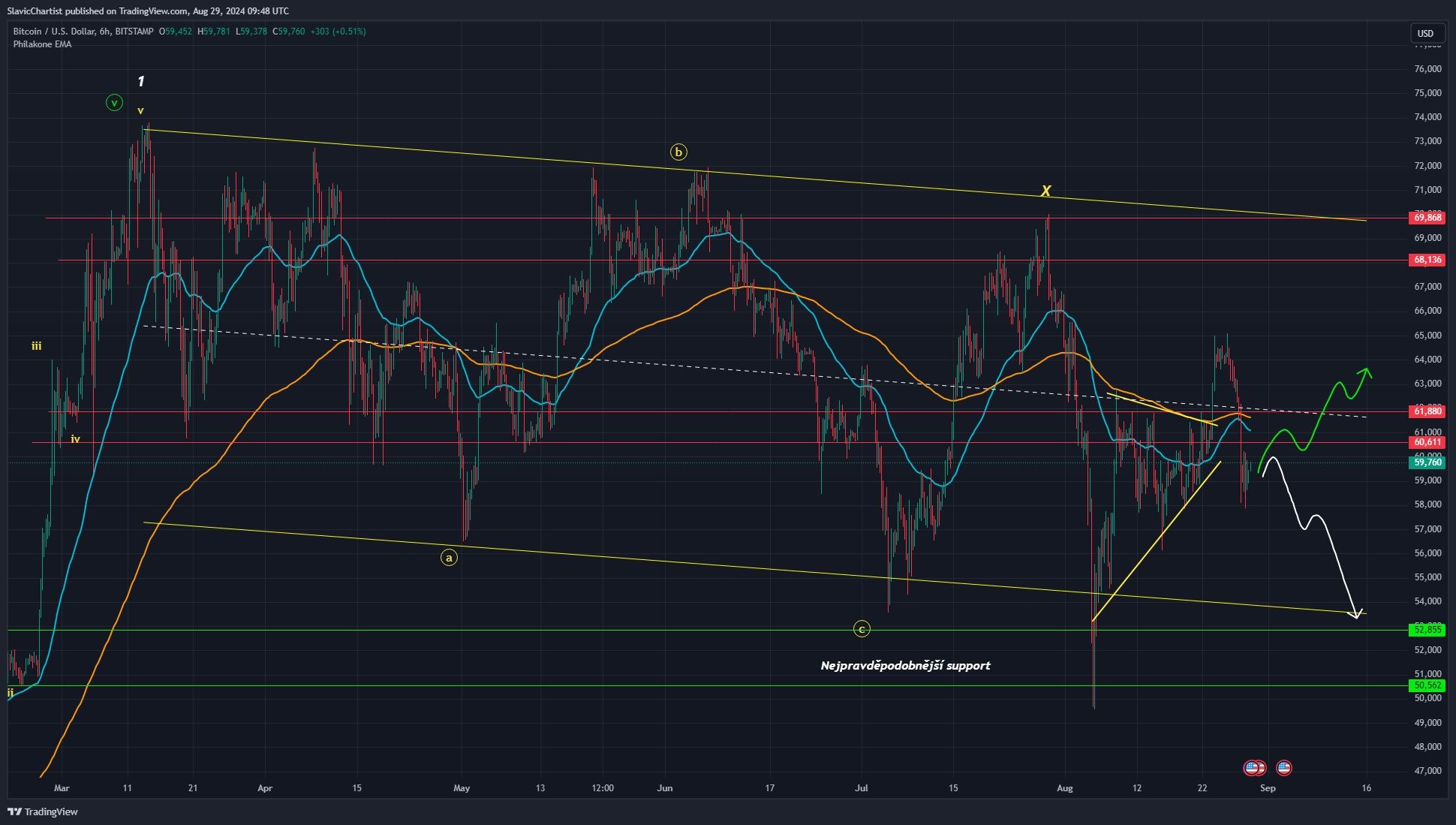The image size is (1456, 825).
Task: Click the circled a wave label
Action: [448, 558]
